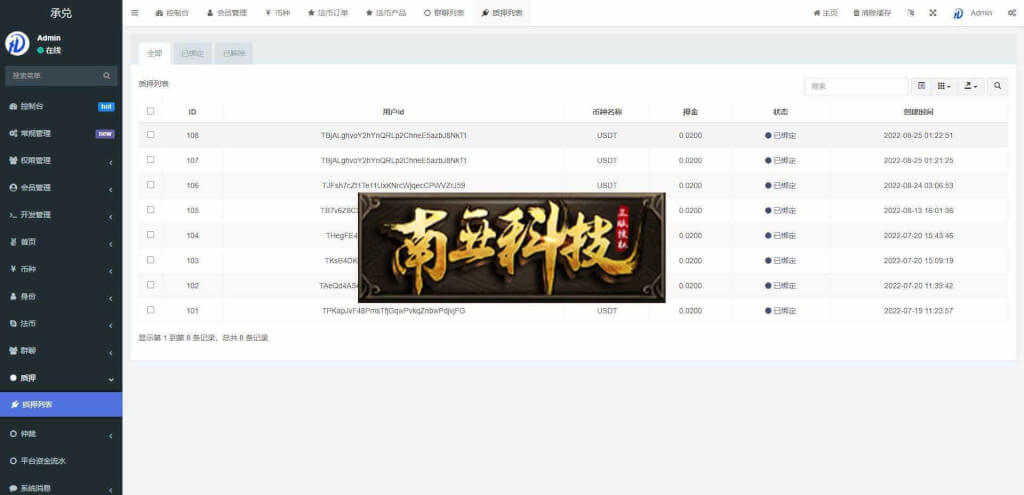1024x495 pixels.
Task: Click the 常规管理 gears icon in the sidebar
Action: [x=13, y=133]
